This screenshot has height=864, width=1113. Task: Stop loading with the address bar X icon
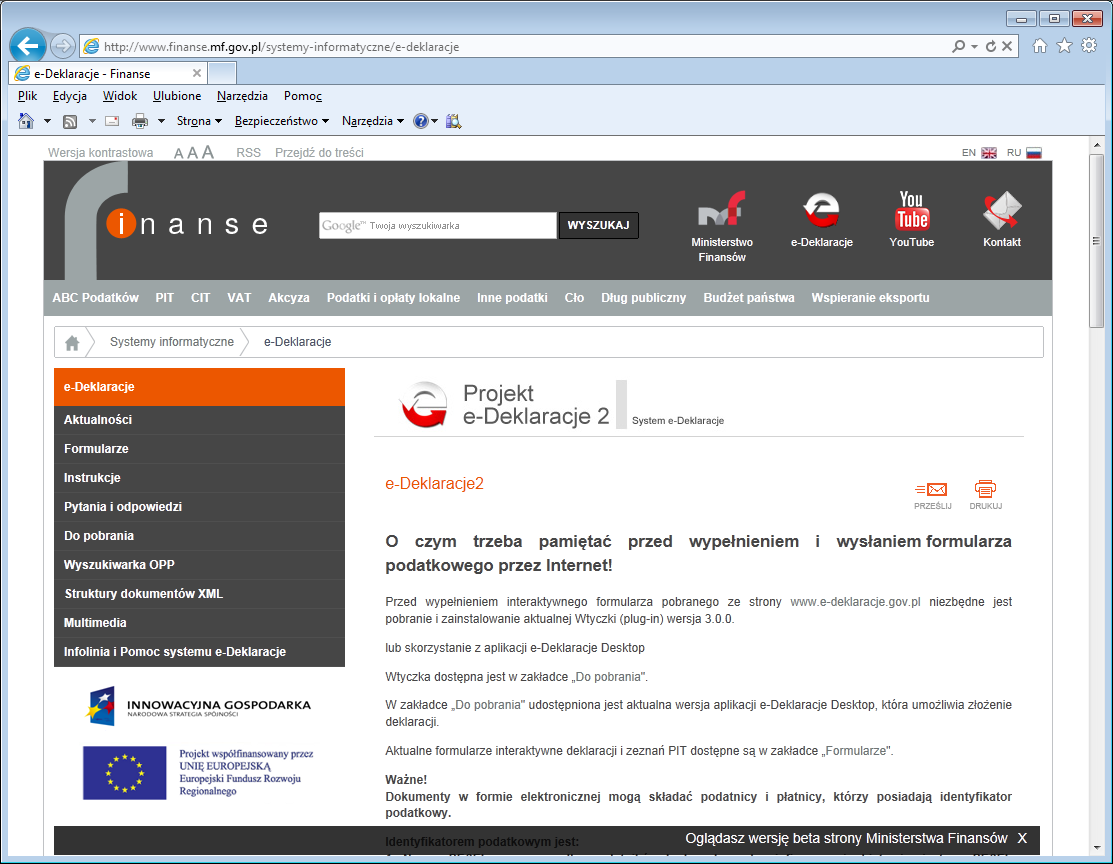click(1007, 46)
